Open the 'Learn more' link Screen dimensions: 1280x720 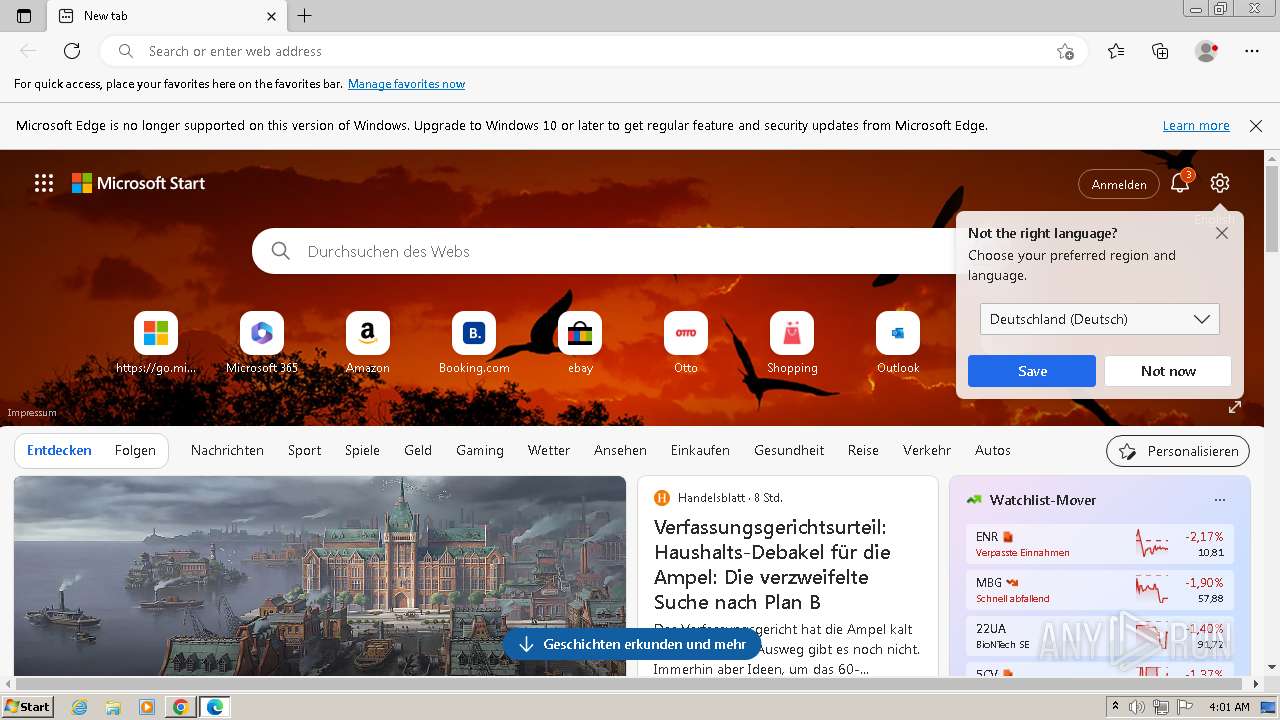1196,126
